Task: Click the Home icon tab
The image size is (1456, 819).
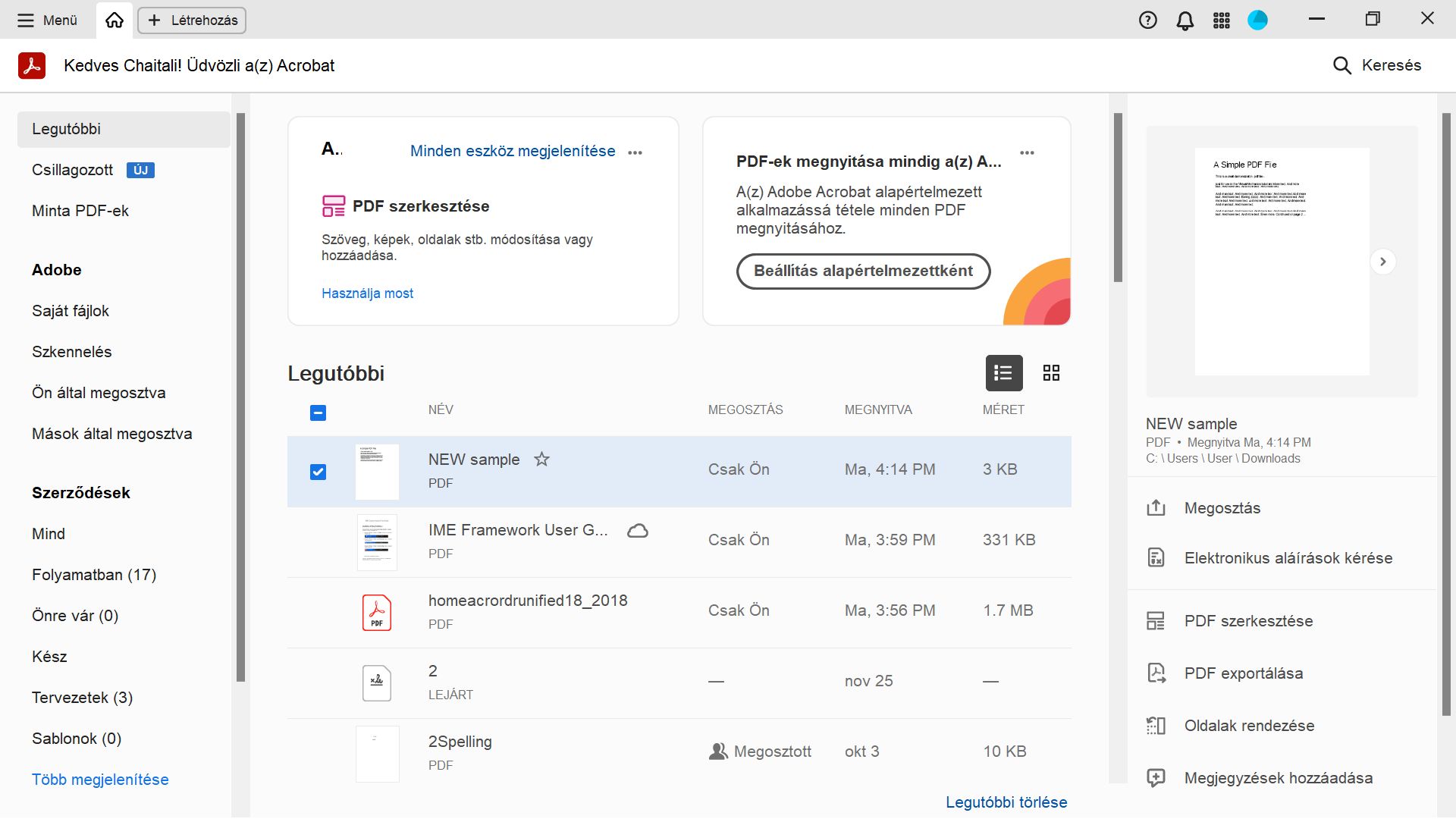Action: [x=115, y=20]
